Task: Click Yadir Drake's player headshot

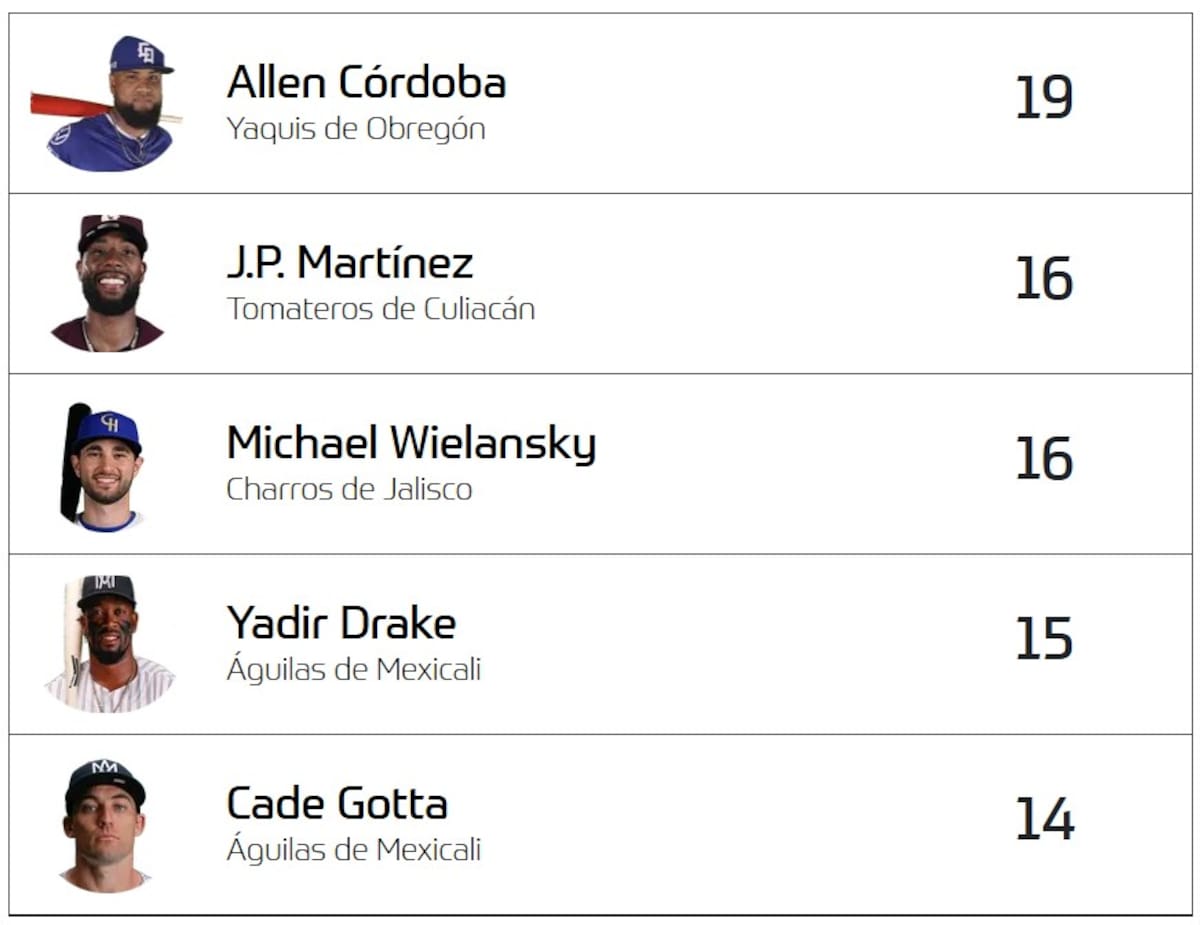Action: 109,644
